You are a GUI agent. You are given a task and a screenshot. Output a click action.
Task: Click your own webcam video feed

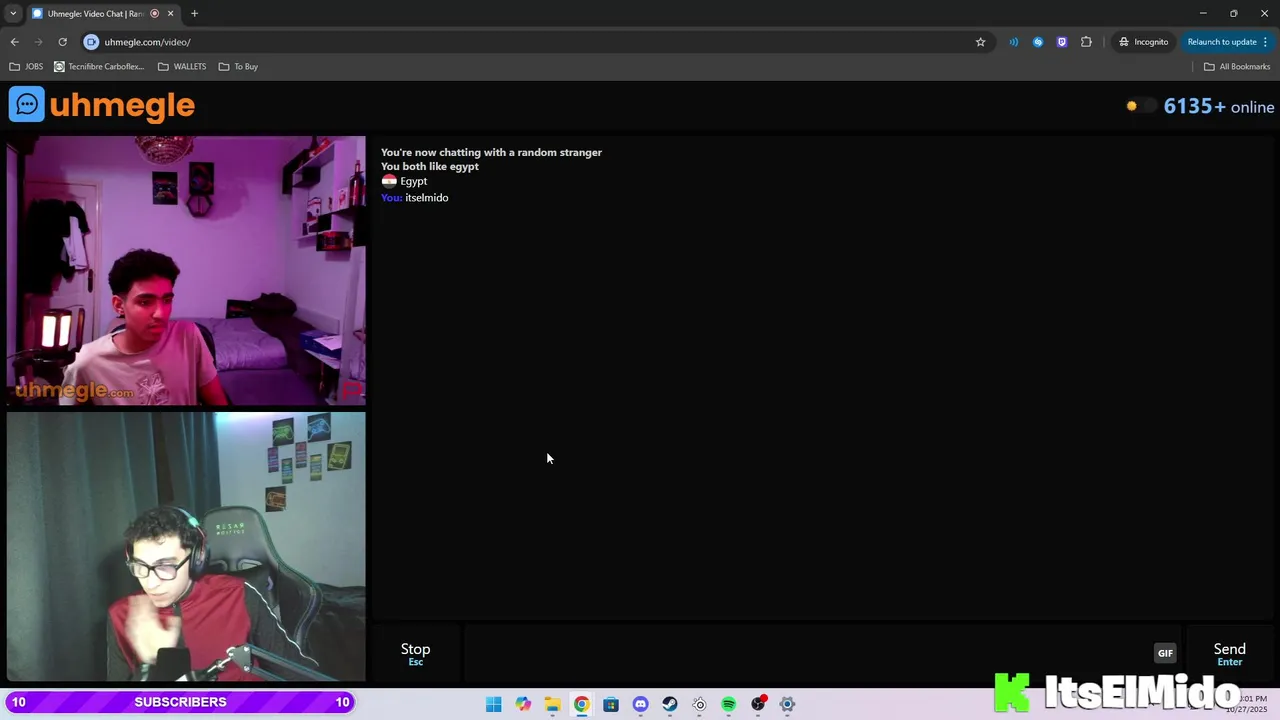[x=186, y=546]
